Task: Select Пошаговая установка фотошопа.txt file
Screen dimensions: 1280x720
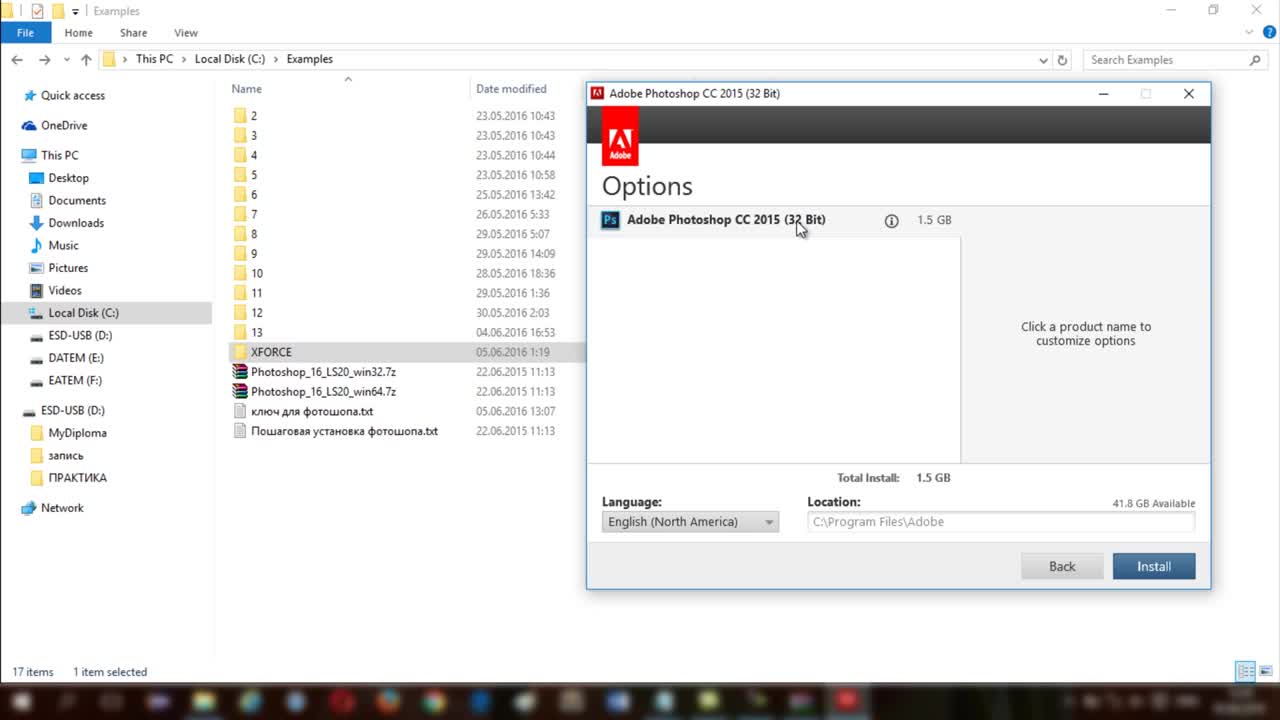Action: pos(344,432)
